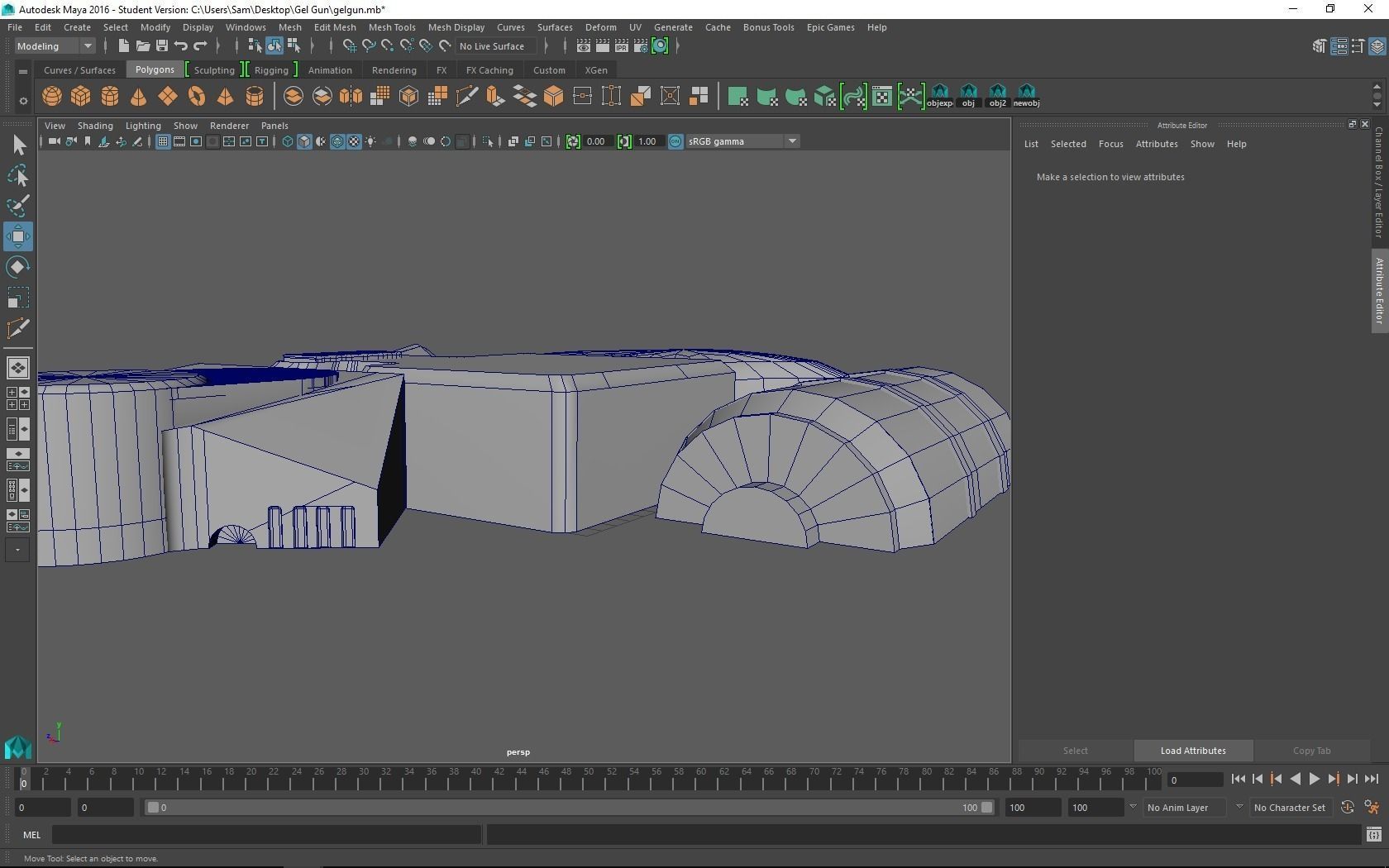Viewport: 1389px width, 868px height.
Task: Play the animation forwards
Action: [1314, 779]
